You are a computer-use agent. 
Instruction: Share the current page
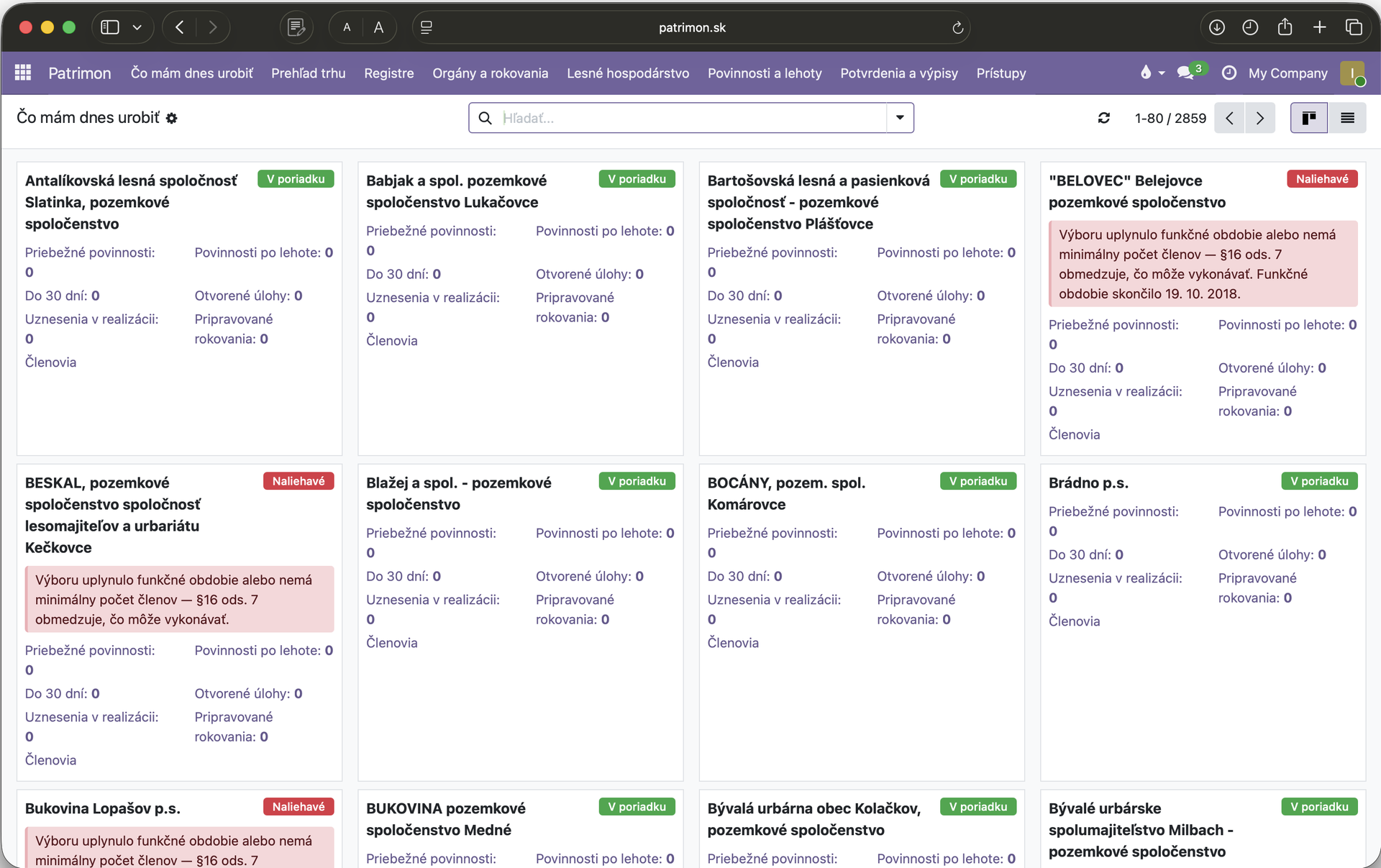pos(1285,27)
